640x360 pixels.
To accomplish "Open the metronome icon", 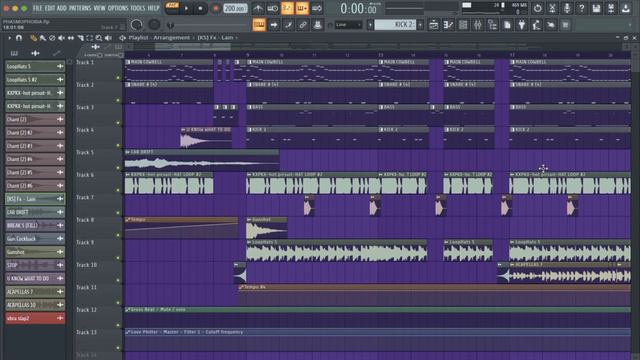I will point(258,8).
